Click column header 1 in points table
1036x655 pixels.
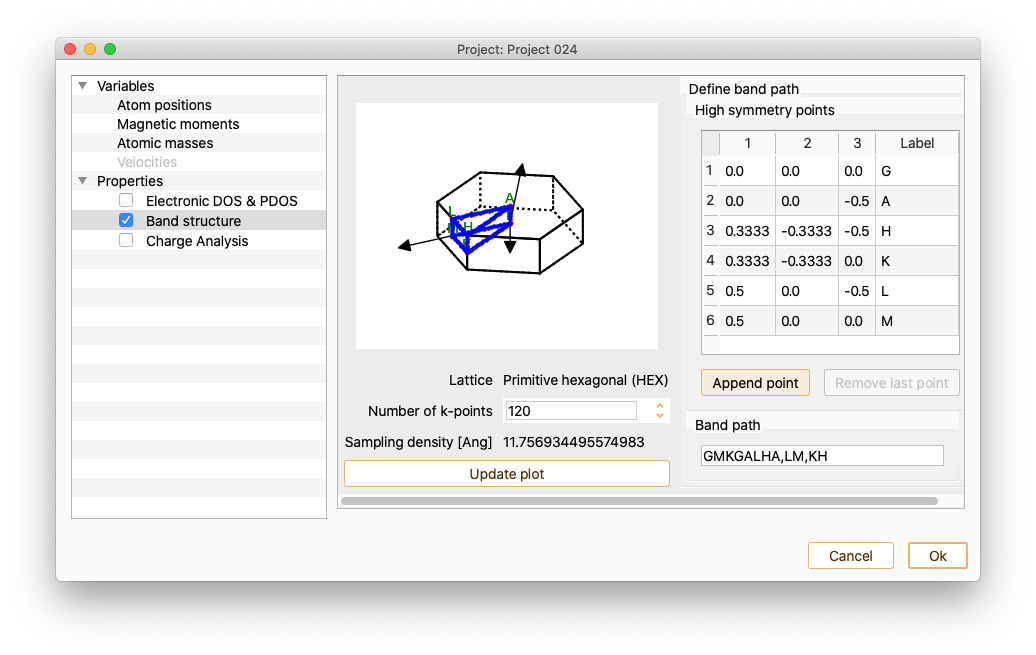[x=747, y=143]
